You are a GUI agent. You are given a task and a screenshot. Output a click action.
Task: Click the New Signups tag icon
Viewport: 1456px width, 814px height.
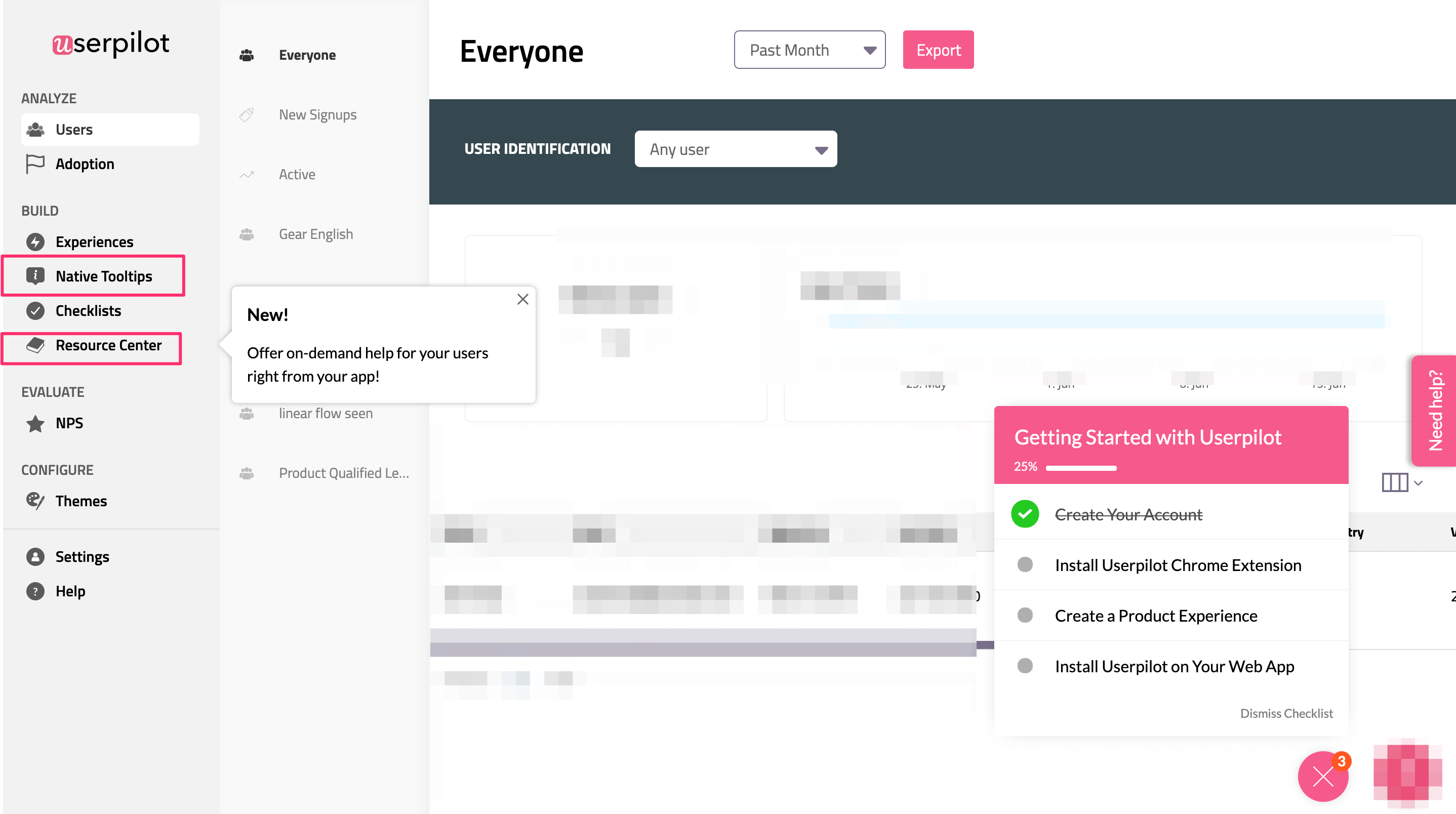247,115
